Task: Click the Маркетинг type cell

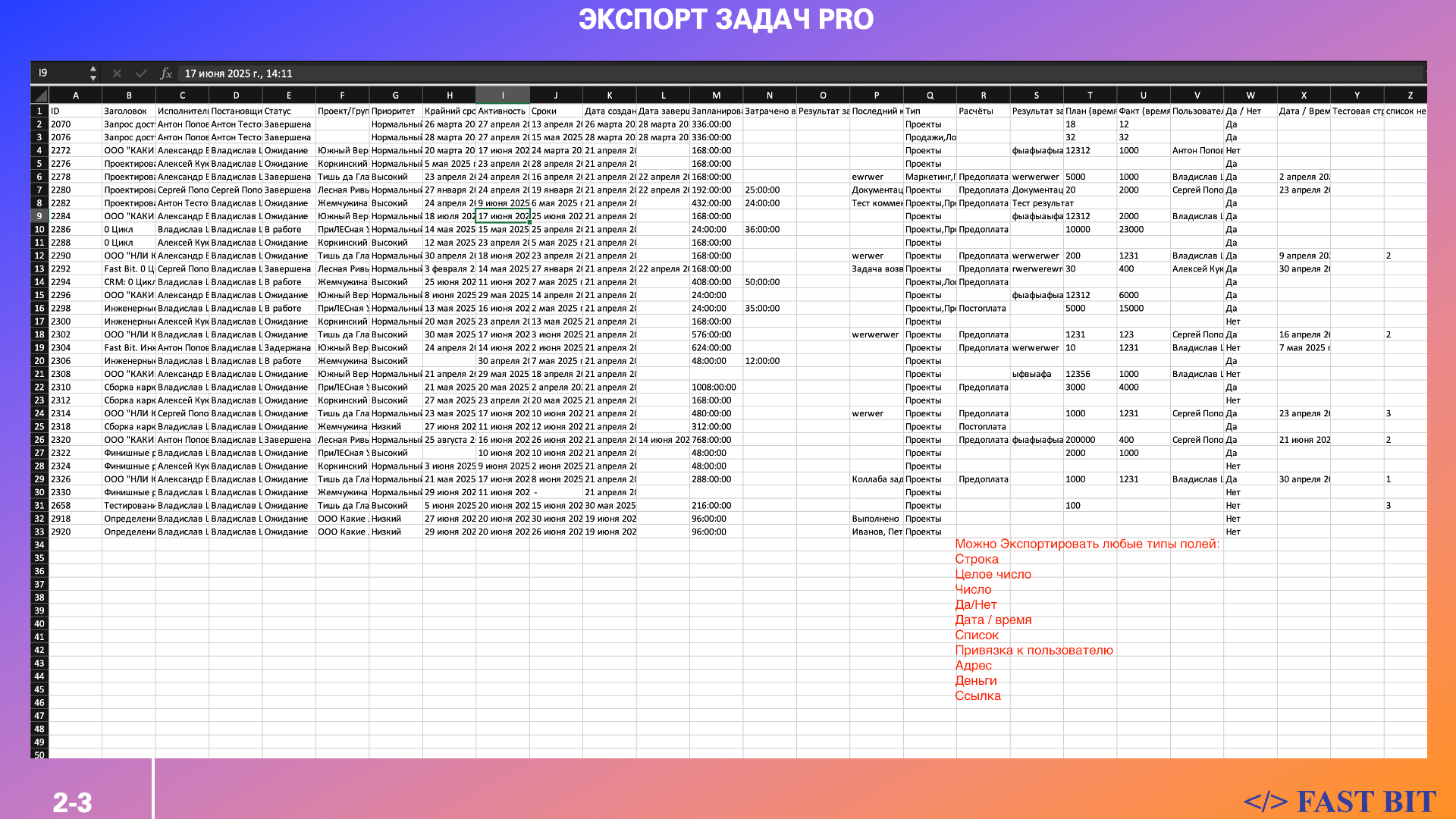Action: click(930, 177)
